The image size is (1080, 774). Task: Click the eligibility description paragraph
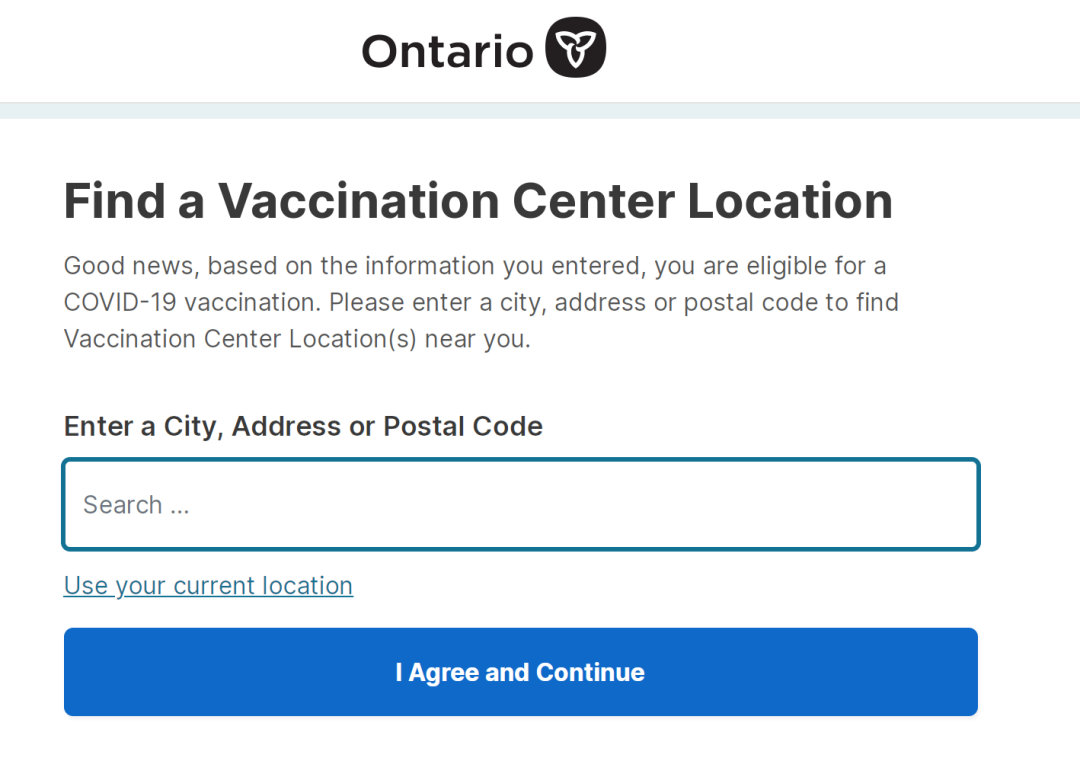click(480, 302)
